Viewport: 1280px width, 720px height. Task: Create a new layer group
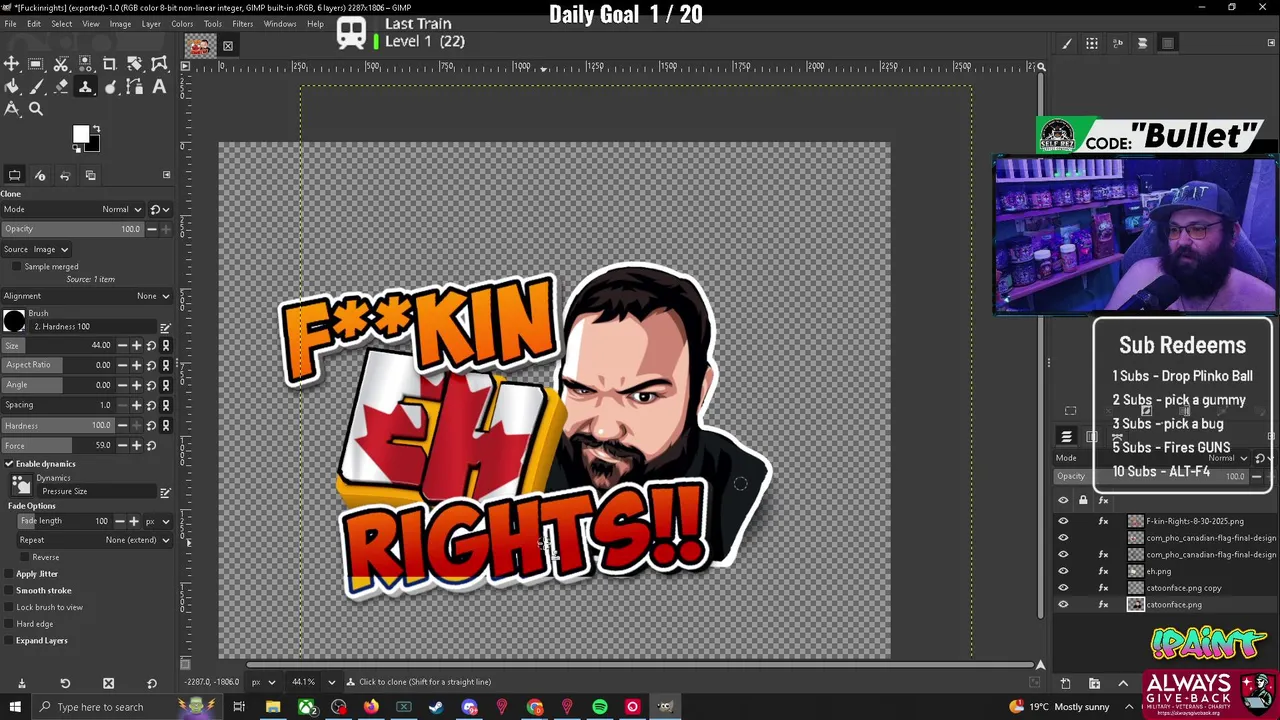click(1094, 683)
